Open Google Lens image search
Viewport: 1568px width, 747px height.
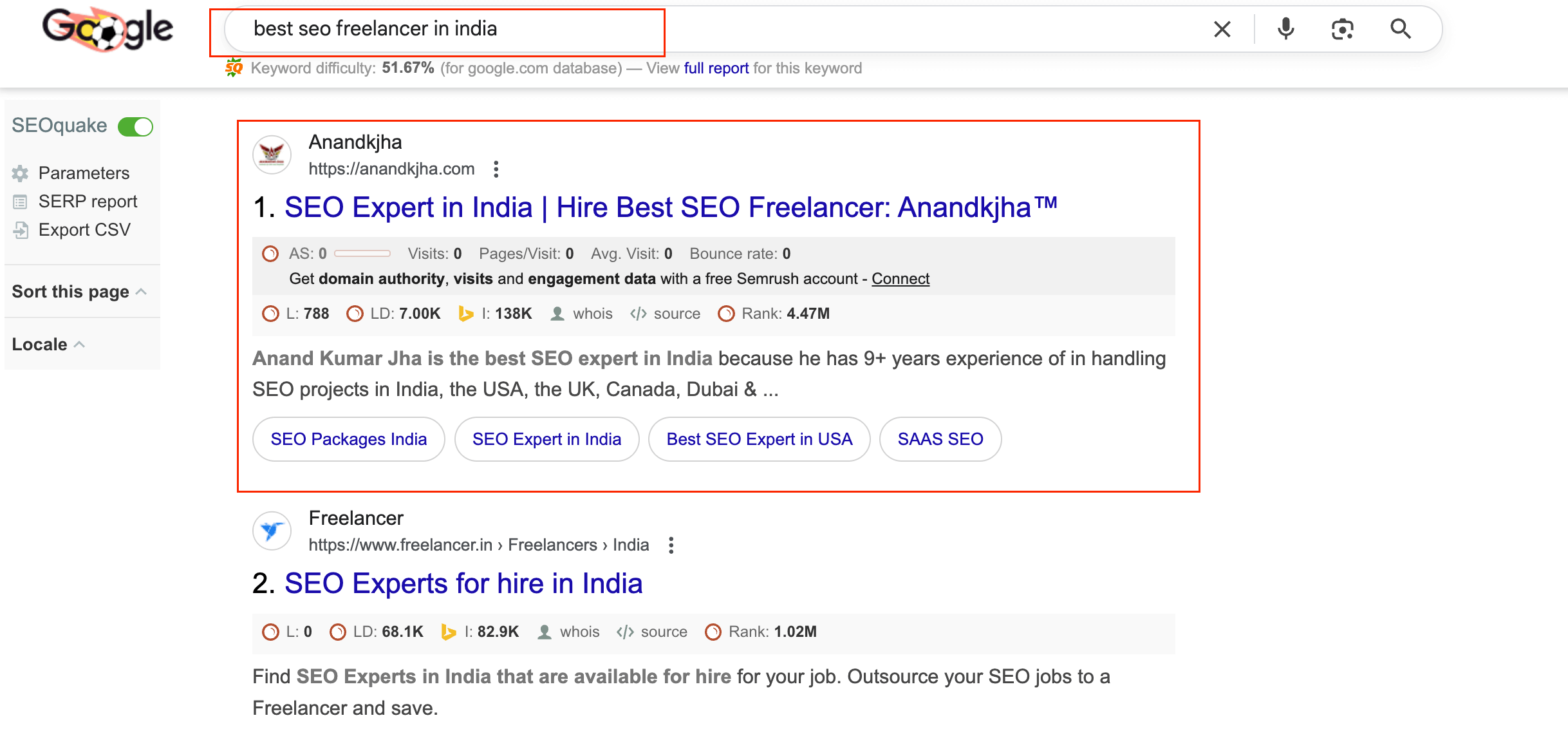[x=1342, y=29]
